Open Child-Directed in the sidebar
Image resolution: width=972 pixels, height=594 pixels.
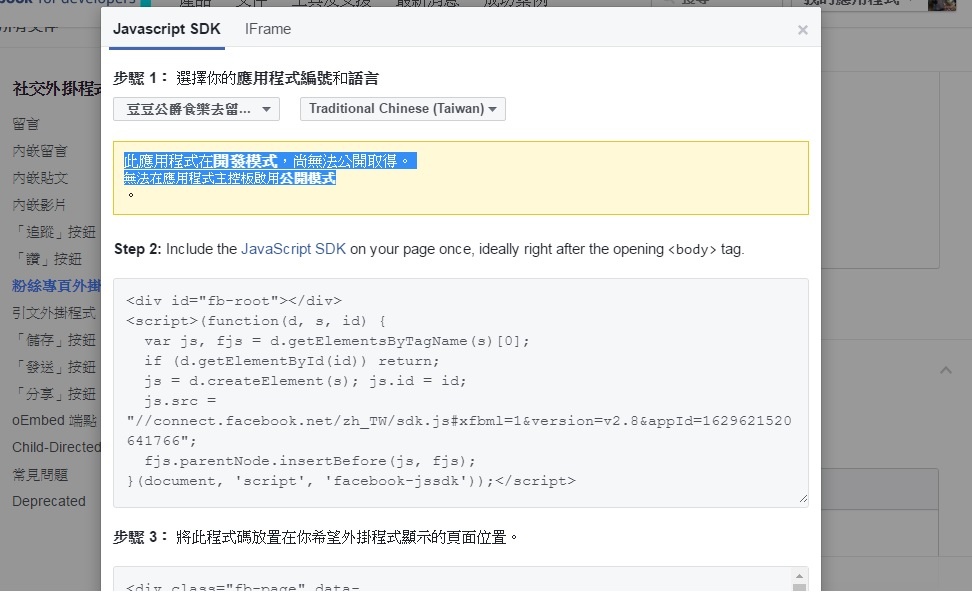point(56,448)
